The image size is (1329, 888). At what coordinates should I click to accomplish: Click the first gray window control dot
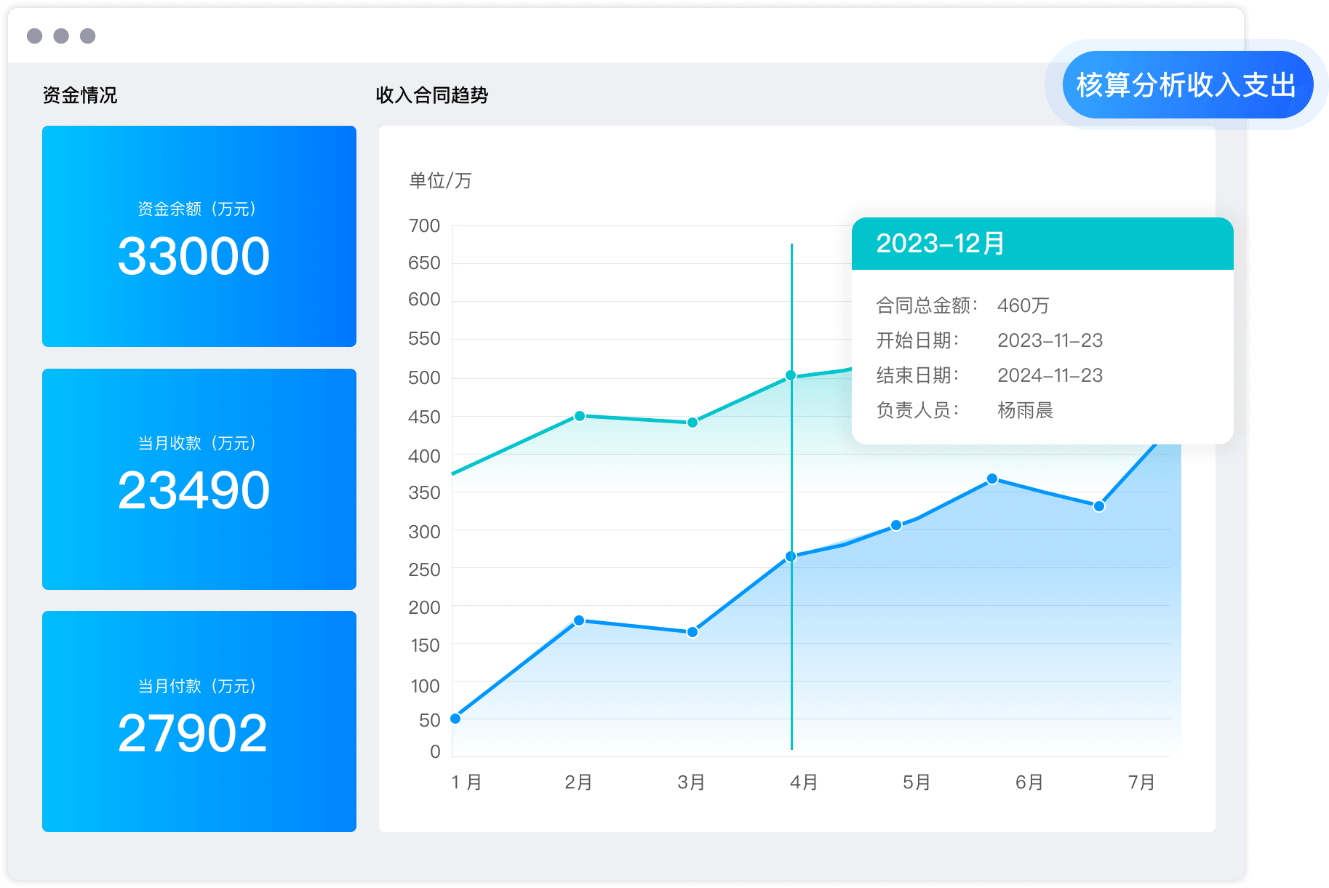click(35, 36)
